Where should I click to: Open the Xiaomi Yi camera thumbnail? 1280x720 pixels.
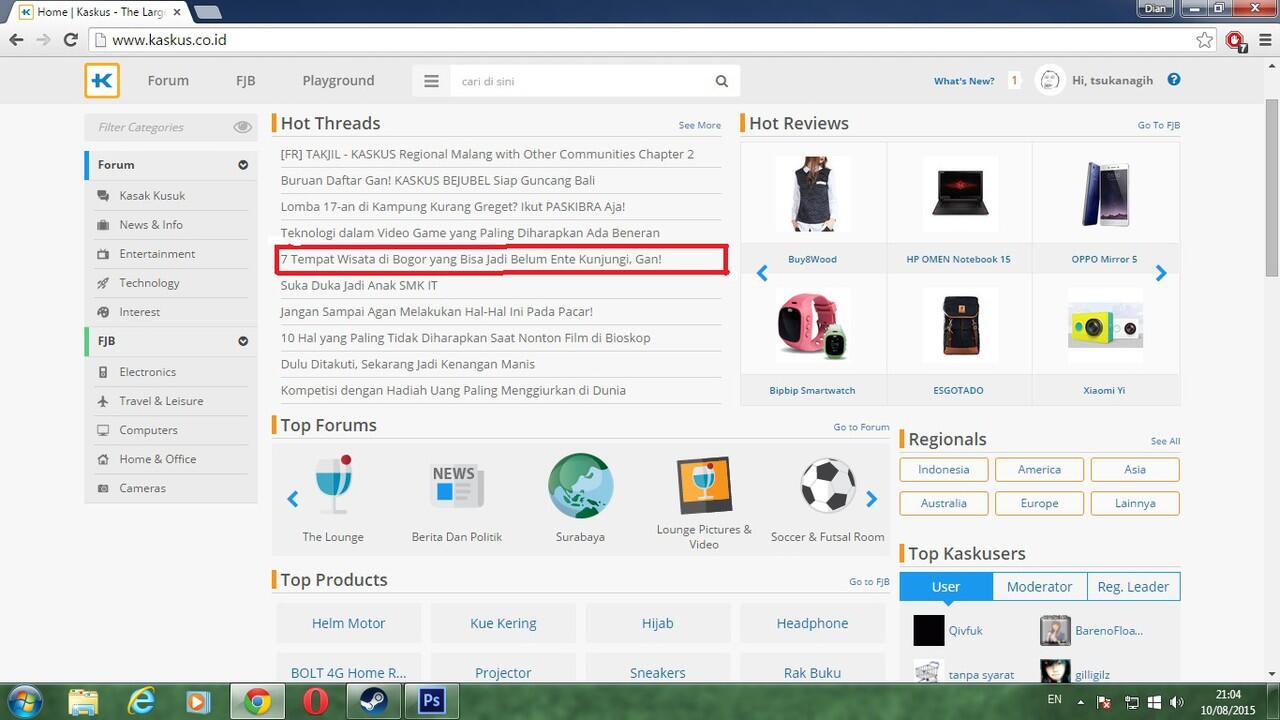pyautogui.click(x=1105, y=325)
